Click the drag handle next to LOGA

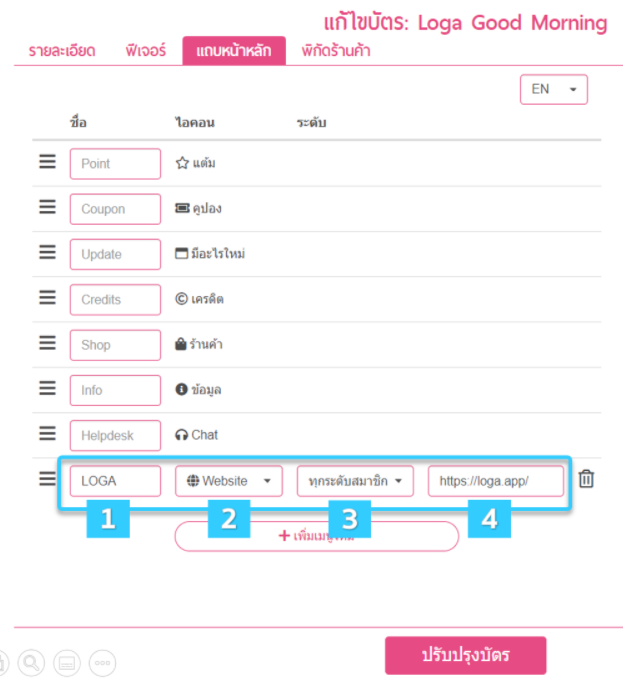(x=47, y=479)
